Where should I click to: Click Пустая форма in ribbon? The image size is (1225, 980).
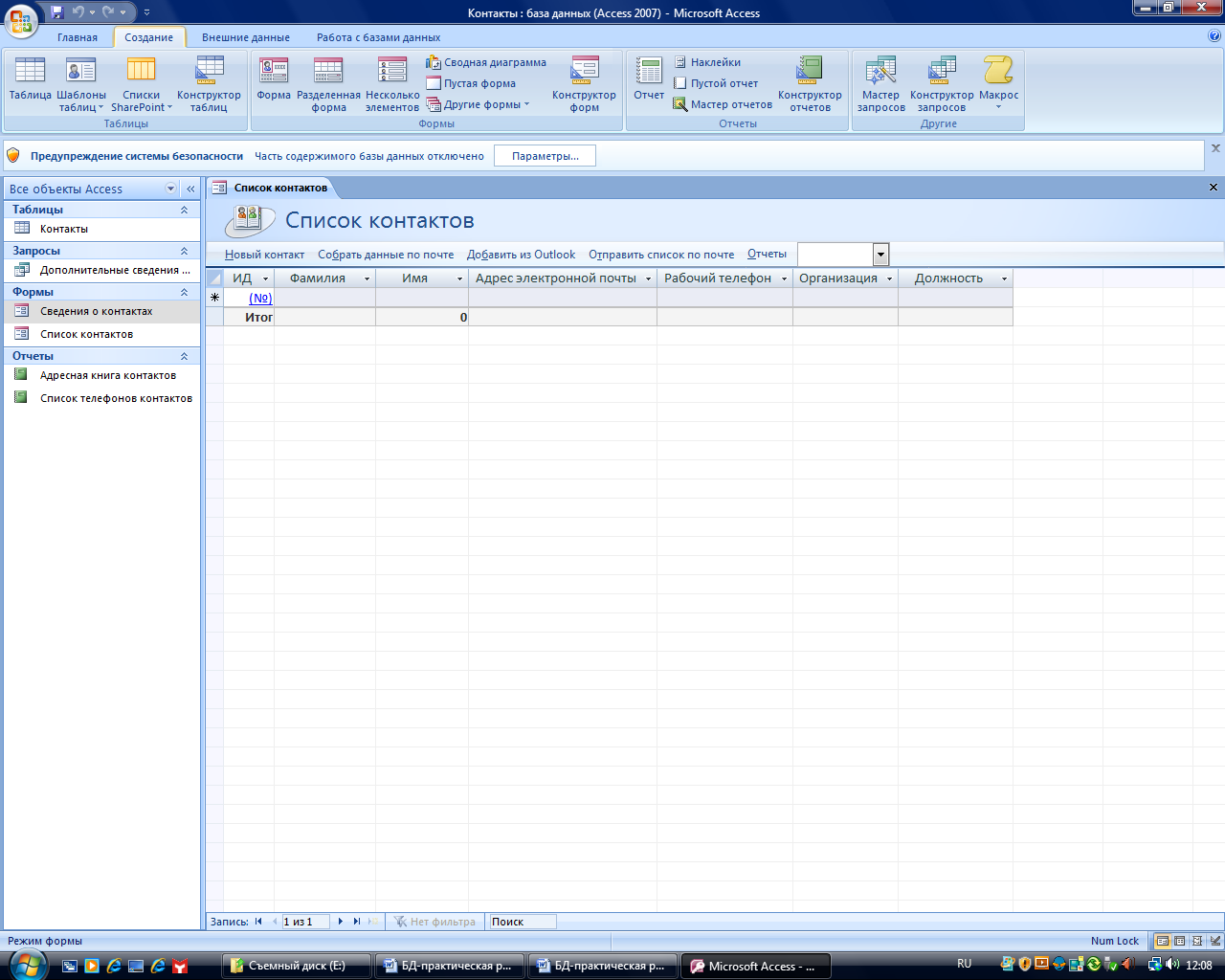[x=471, y=83]
